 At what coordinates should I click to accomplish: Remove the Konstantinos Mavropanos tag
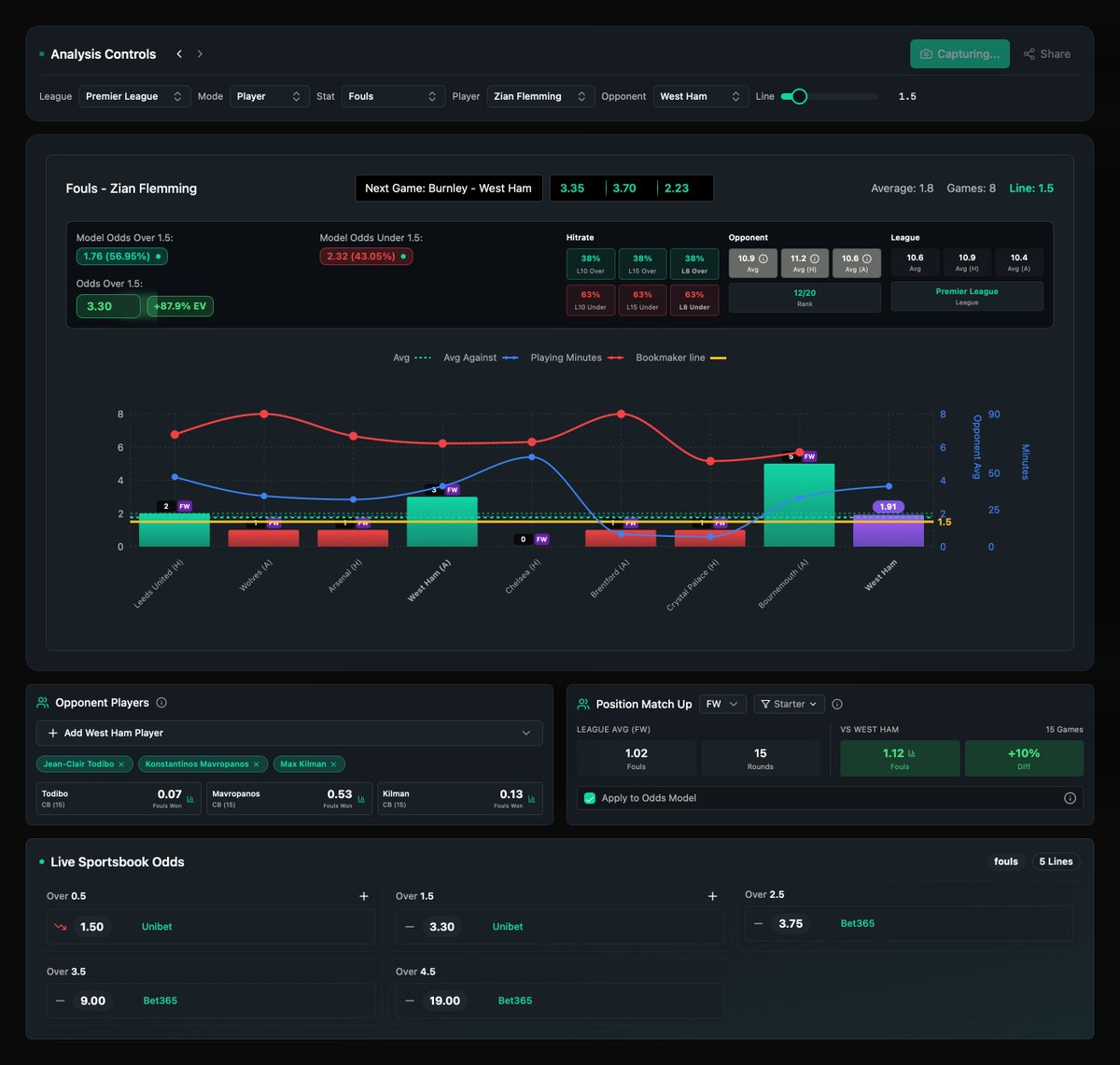click(x=256, y=764)
